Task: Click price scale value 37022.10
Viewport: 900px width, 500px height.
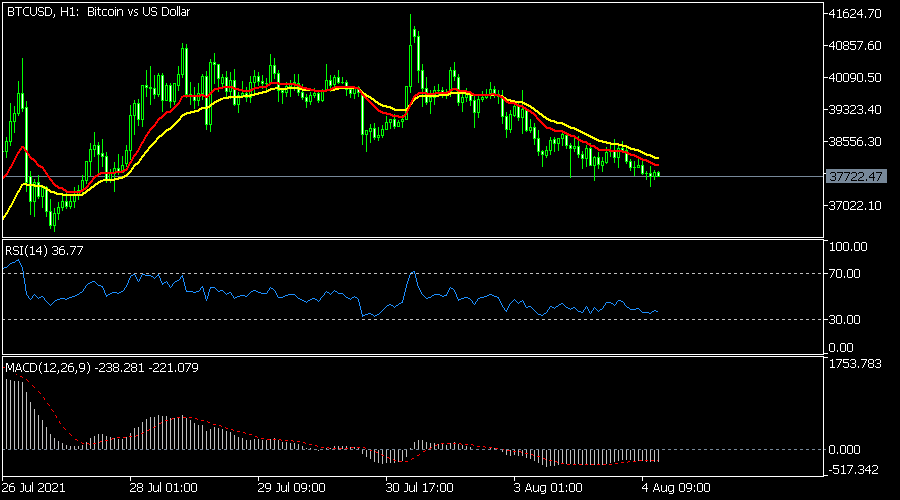Action: [855, 205]
